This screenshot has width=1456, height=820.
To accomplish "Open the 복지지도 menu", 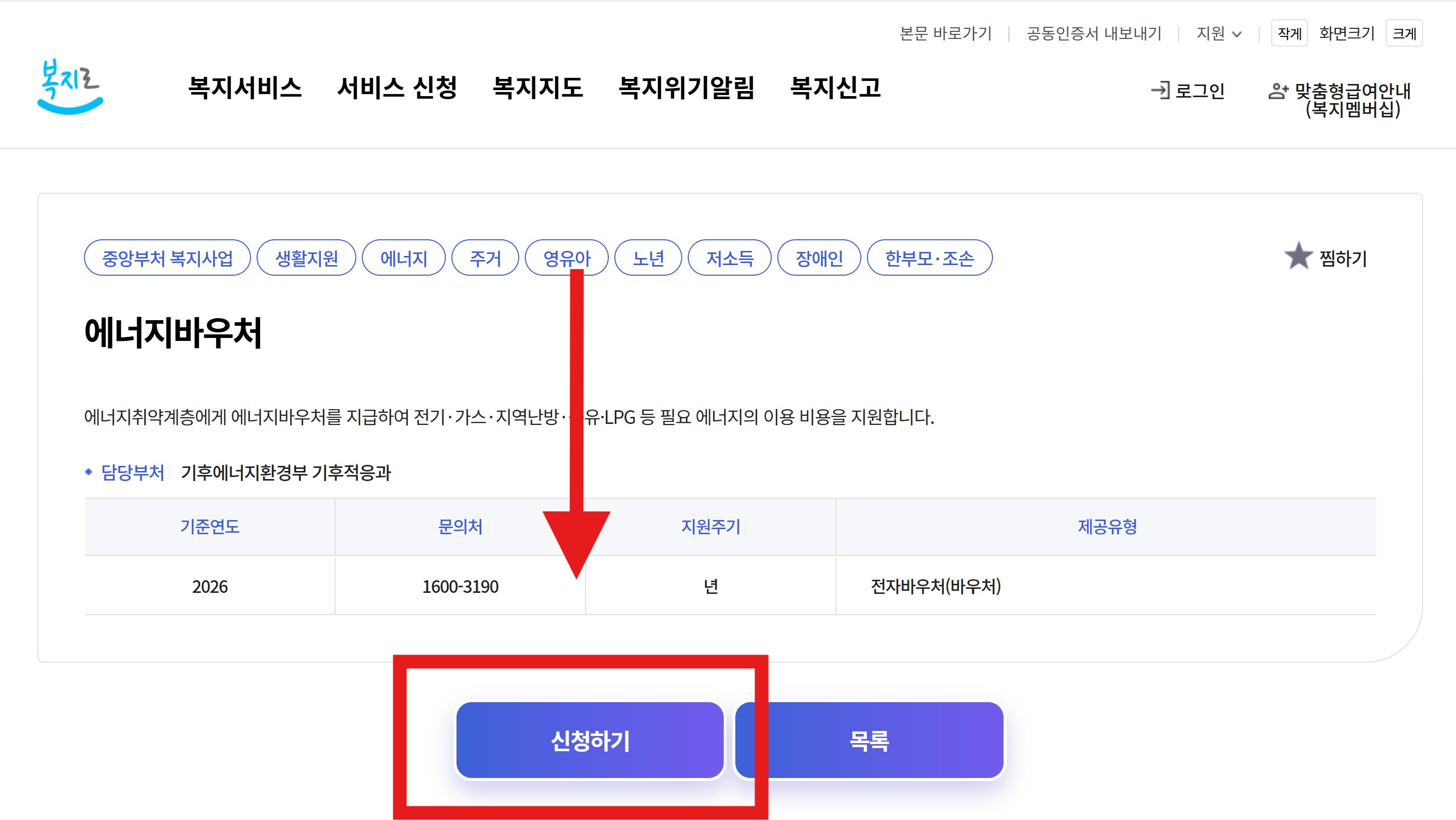I will [x=537, y=88].
